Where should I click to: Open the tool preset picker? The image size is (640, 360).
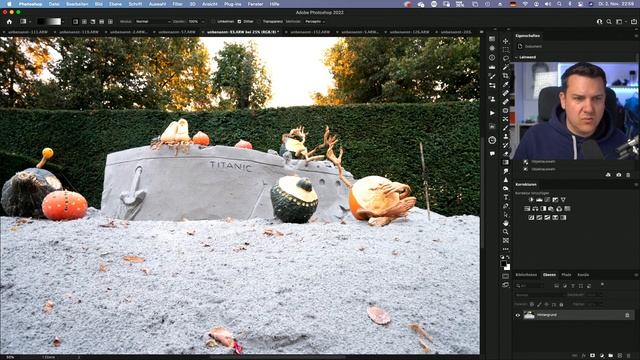(24, 21)
